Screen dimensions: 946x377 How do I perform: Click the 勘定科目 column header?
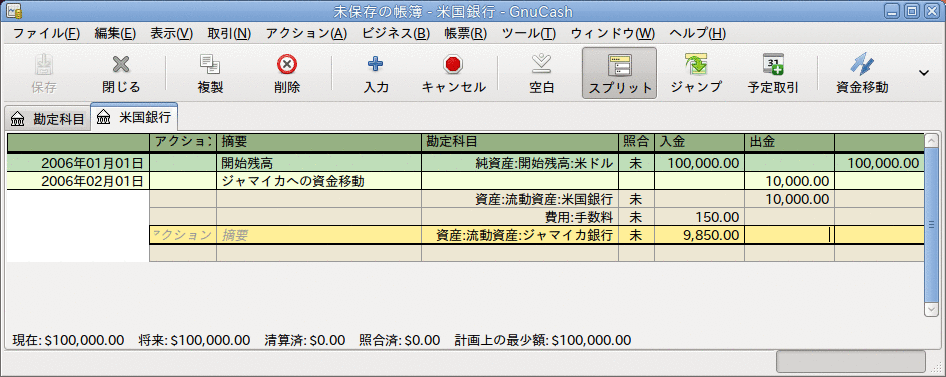click(520, 142)
